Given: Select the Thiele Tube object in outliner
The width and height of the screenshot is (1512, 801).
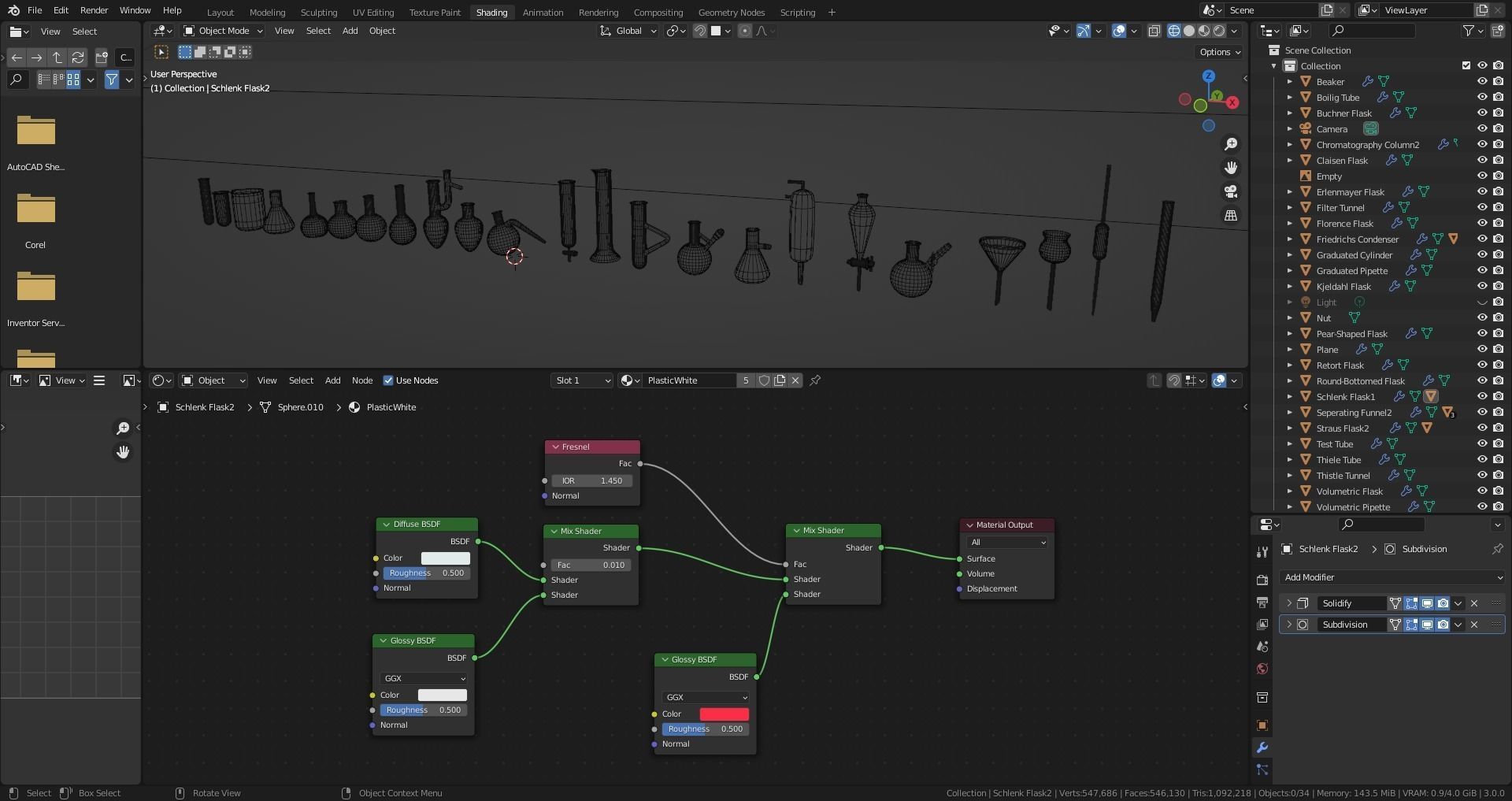Looking at the screenshot, I should click(1338, 459).
